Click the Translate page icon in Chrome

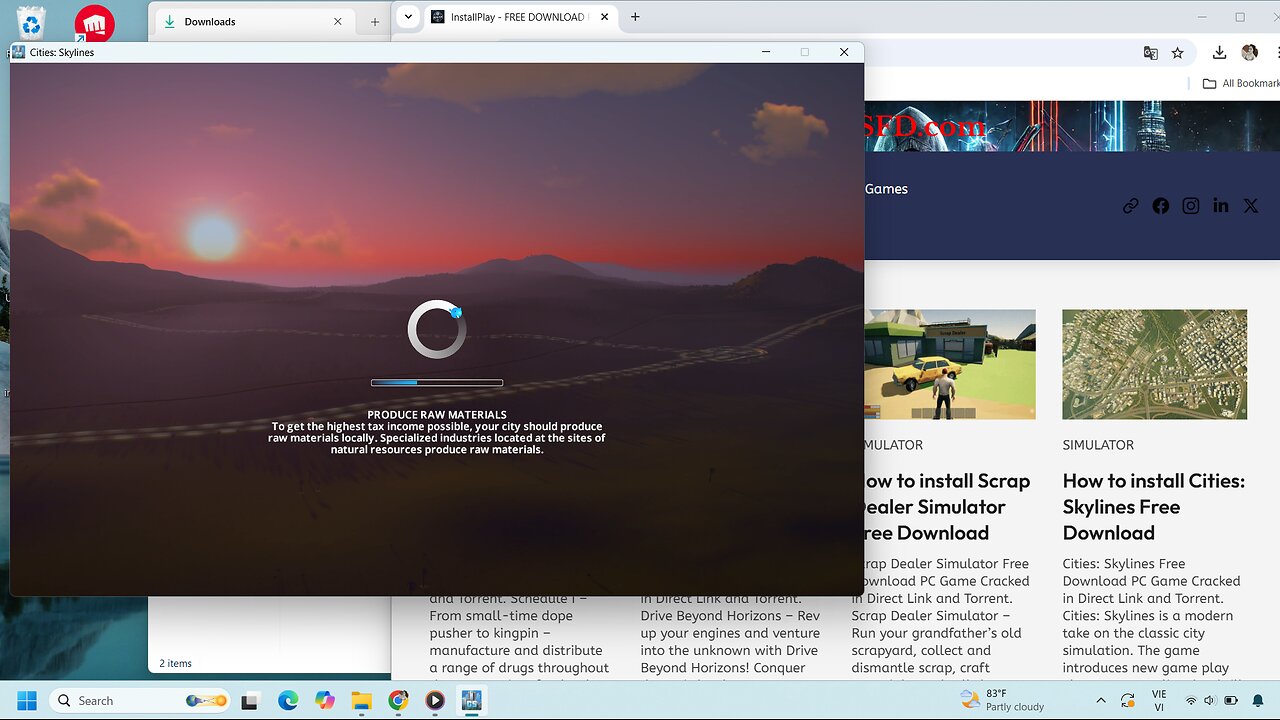coord(1151,53)
